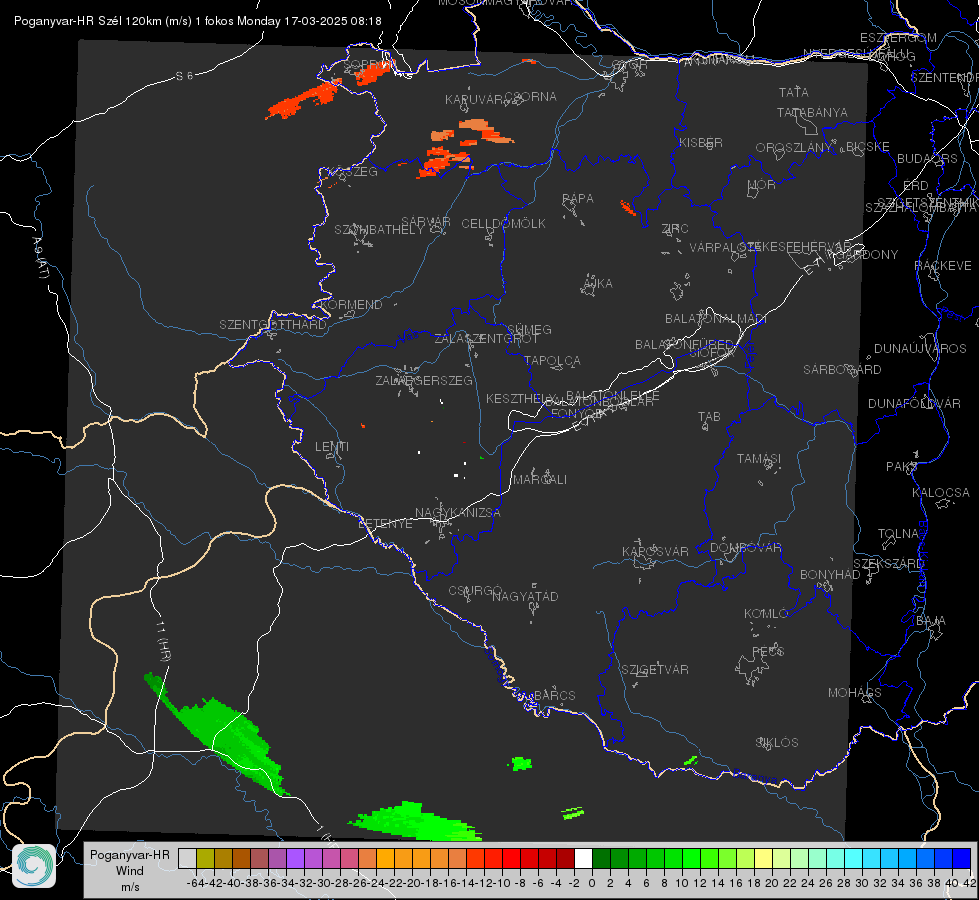Click the SZEKSZÁRD city label
979x900 pixels.
888,564
